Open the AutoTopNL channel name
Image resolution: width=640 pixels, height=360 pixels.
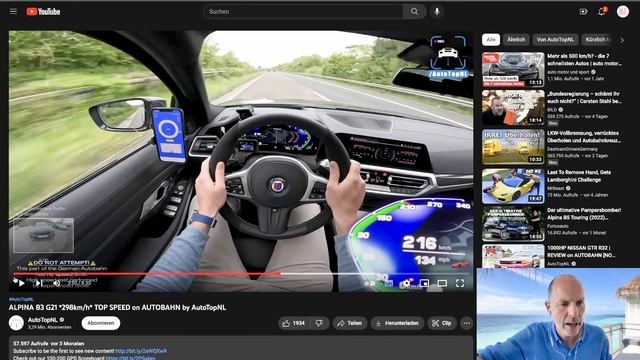(43, 320)
